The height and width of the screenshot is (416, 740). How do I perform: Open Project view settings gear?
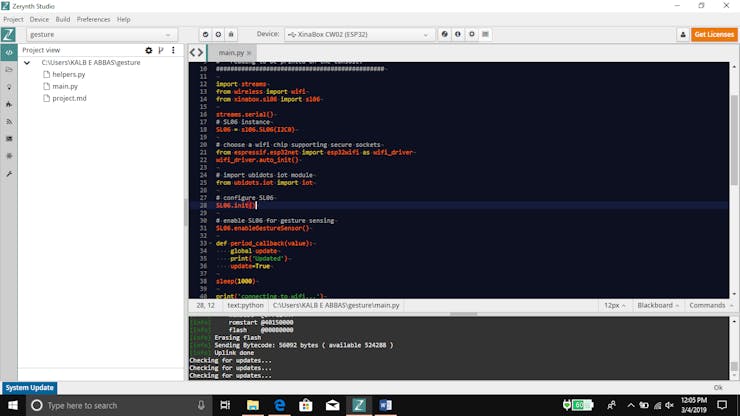pyautogui.click(x=149, y=50)
